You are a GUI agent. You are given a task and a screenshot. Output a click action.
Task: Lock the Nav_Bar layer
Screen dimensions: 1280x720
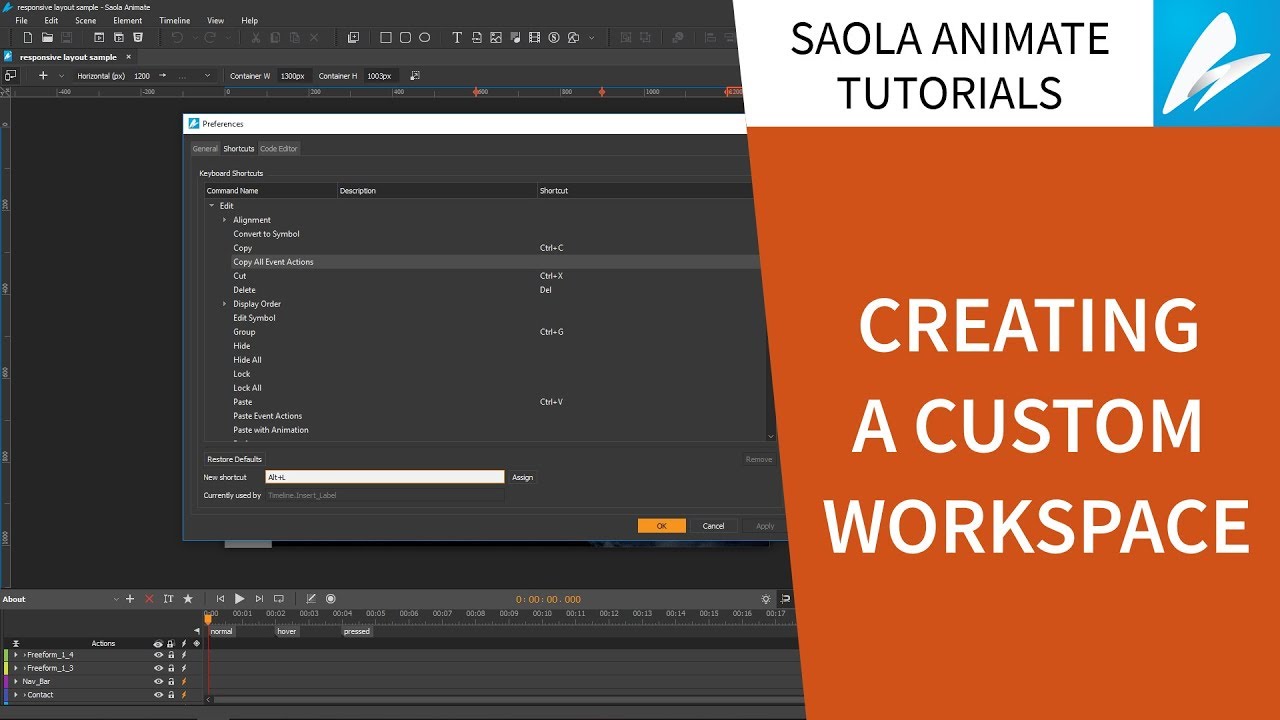coord(171,682)
